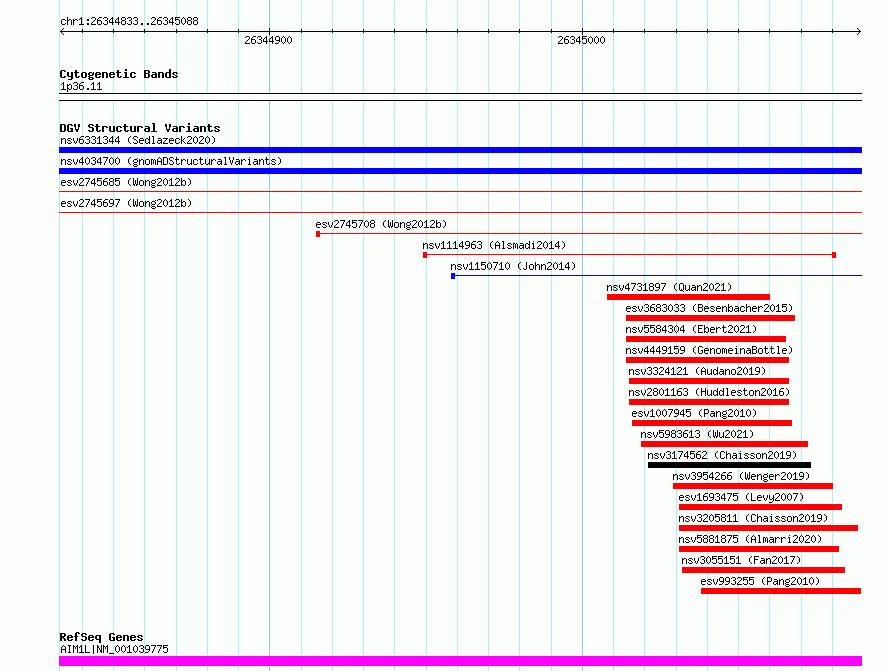Click the DGV Structural Variants track title

tap(140, 128)
